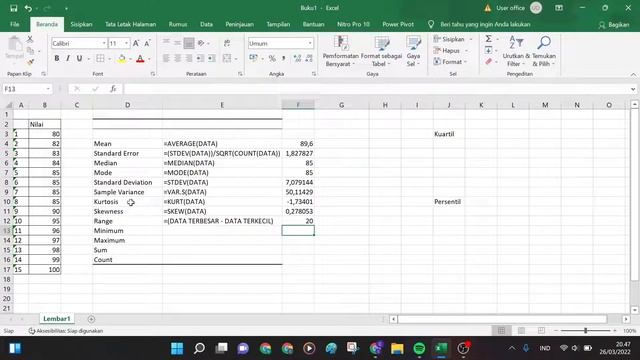
Task: Switch to Tata Letak Halaman tab
Action: pyautogui.click(x=130, y=24)
